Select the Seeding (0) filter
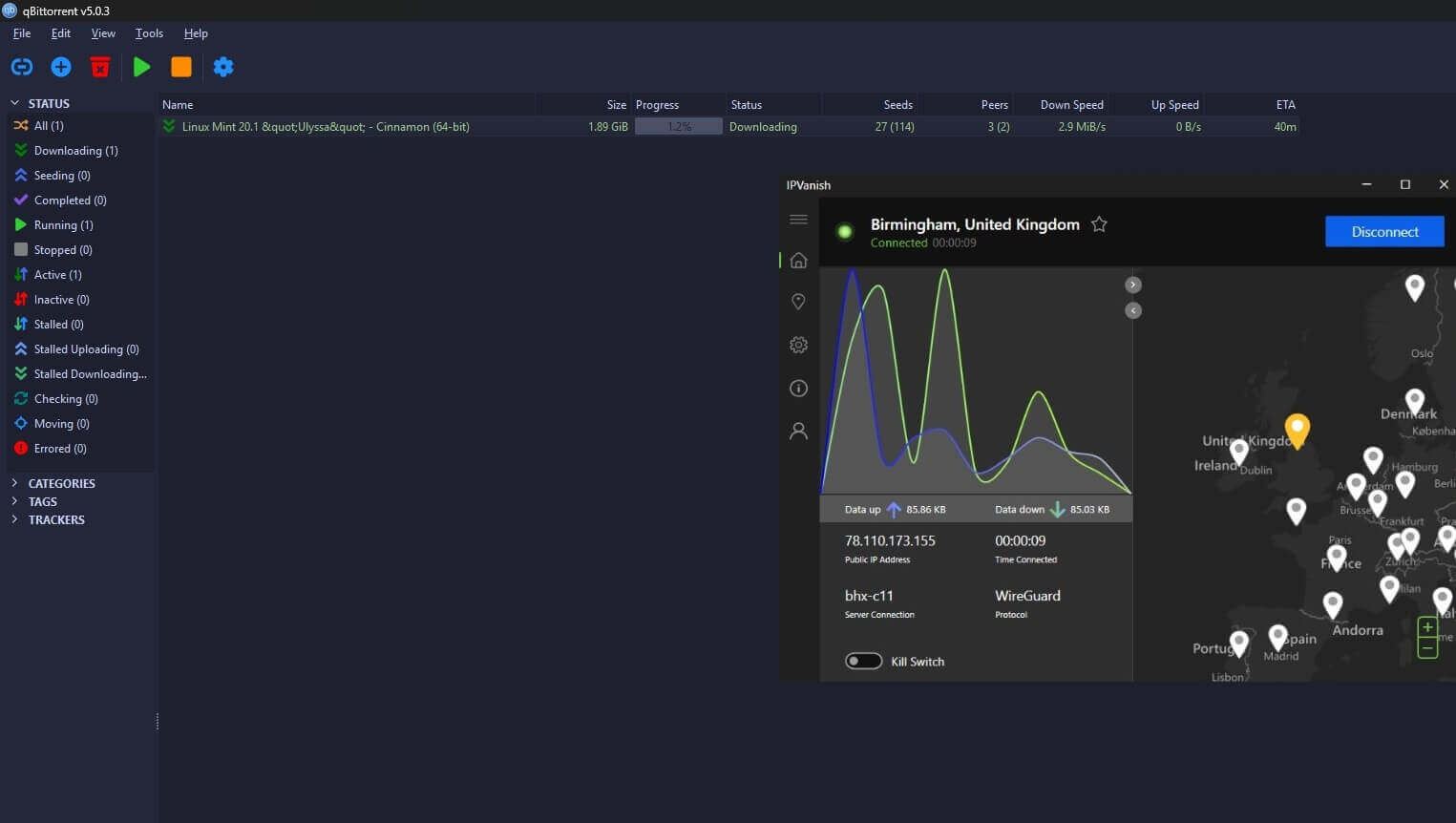1456x823 pixels. (81, 176)
